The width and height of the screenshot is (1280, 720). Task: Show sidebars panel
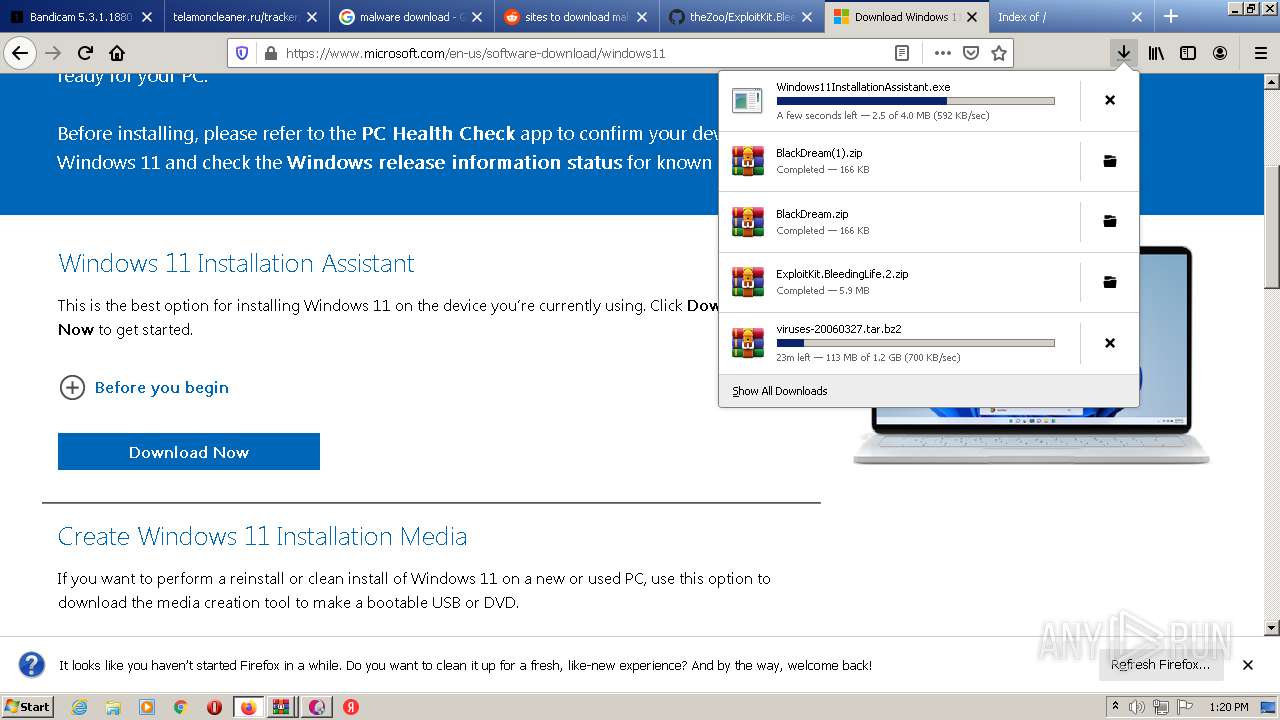[1188, 53]
